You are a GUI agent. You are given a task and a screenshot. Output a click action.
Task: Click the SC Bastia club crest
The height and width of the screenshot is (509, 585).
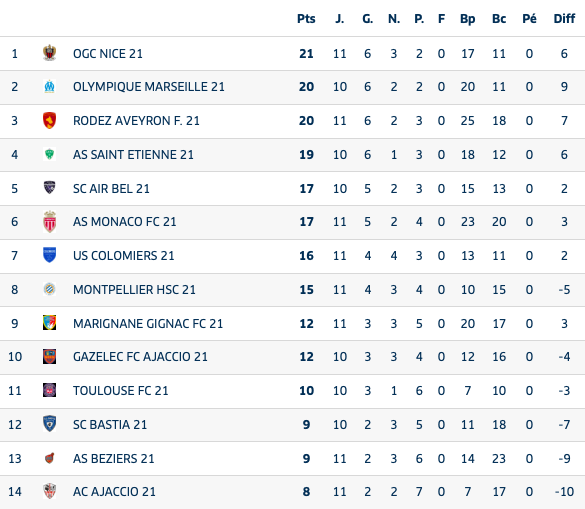point(49,424)
